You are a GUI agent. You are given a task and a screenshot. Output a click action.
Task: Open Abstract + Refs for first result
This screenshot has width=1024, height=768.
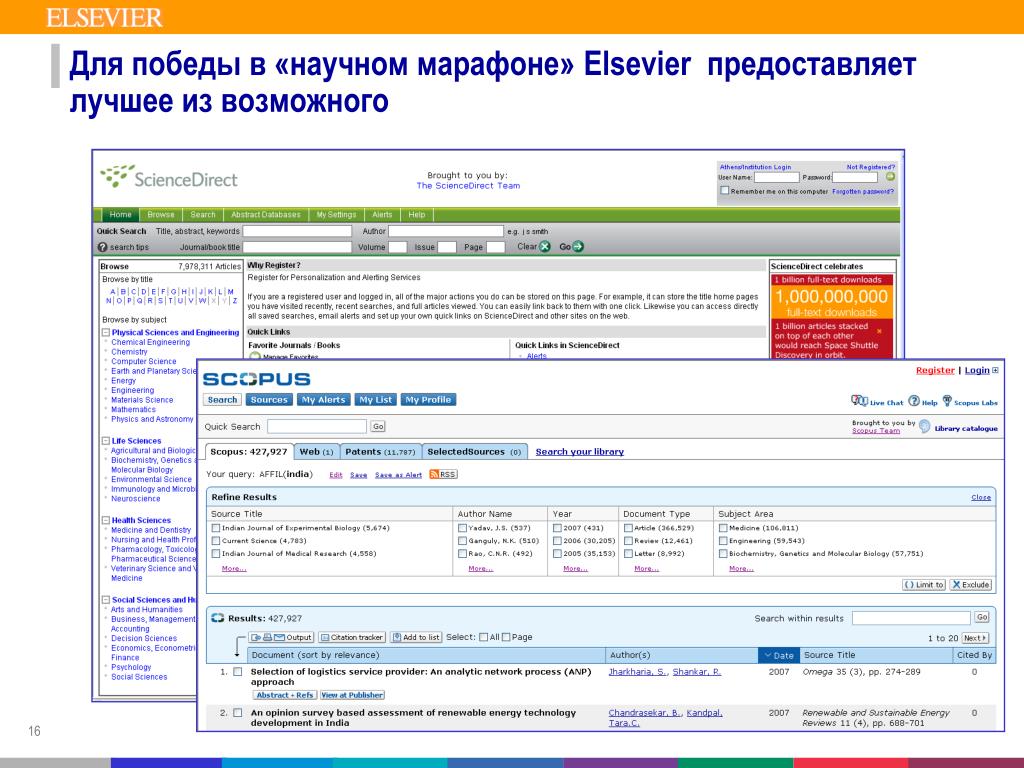(285, 696)
